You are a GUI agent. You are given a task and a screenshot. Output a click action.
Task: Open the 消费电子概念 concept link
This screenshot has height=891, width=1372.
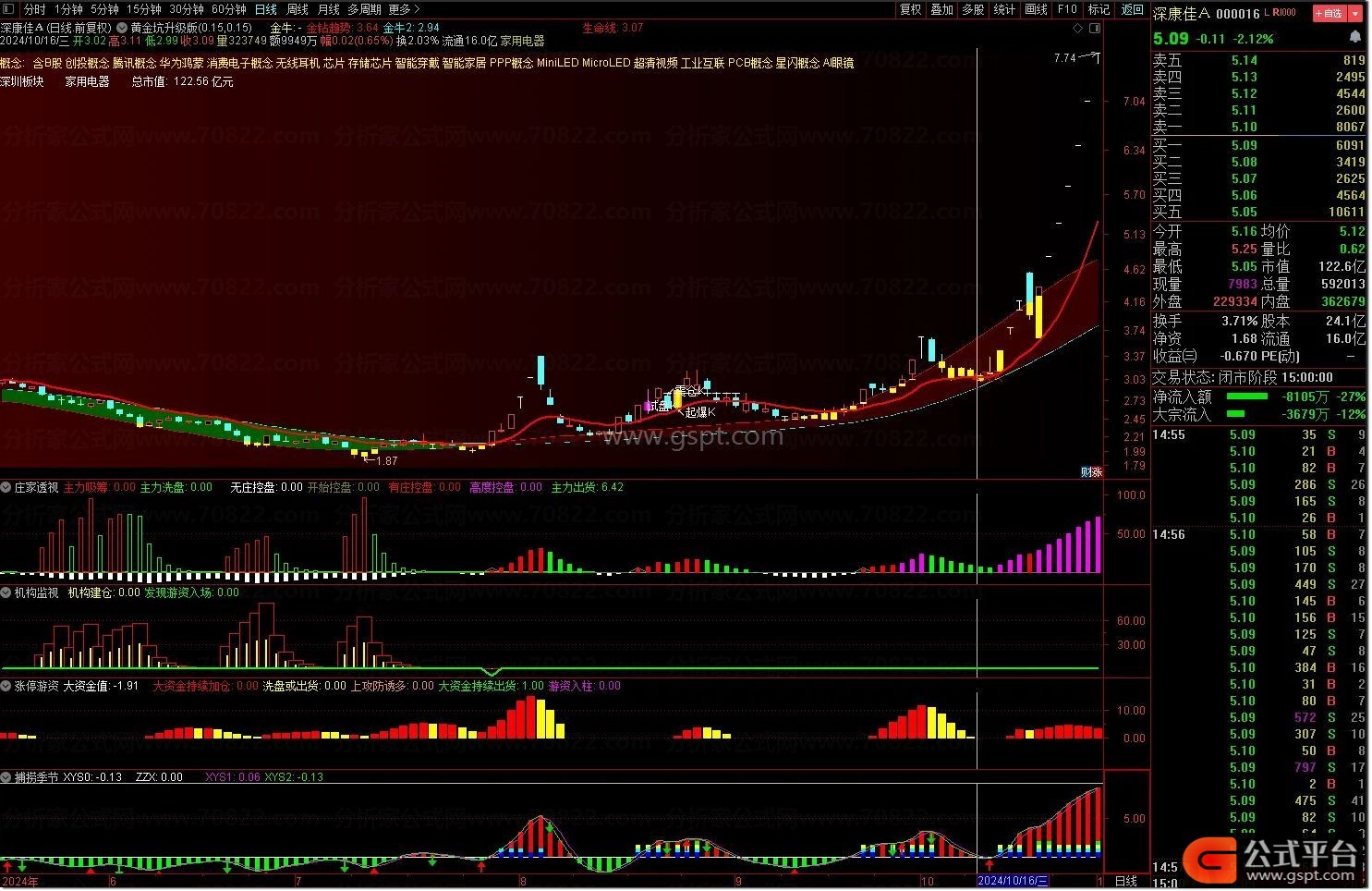[x=240, y=63]
